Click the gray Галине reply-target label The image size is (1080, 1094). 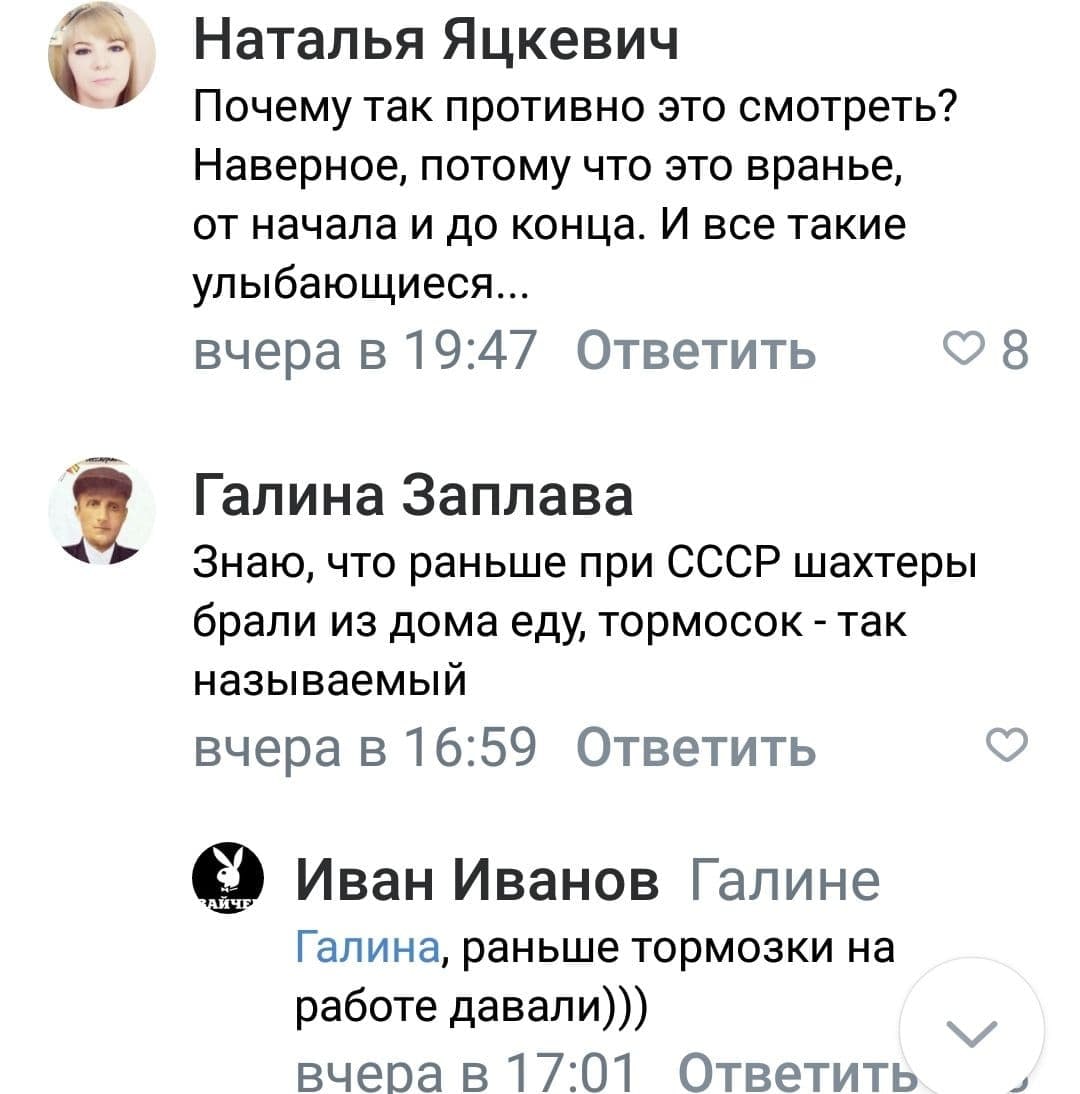point(785,882)
